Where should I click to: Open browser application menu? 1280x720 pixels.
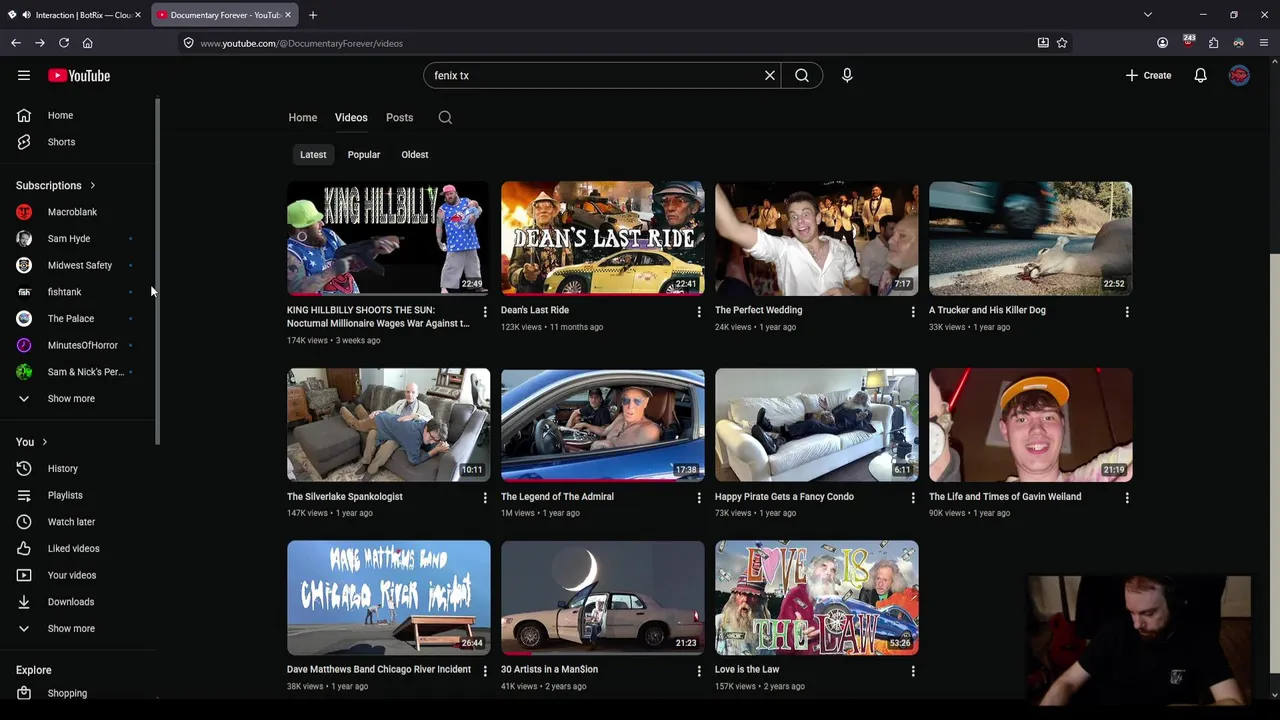pos(1264,43)
